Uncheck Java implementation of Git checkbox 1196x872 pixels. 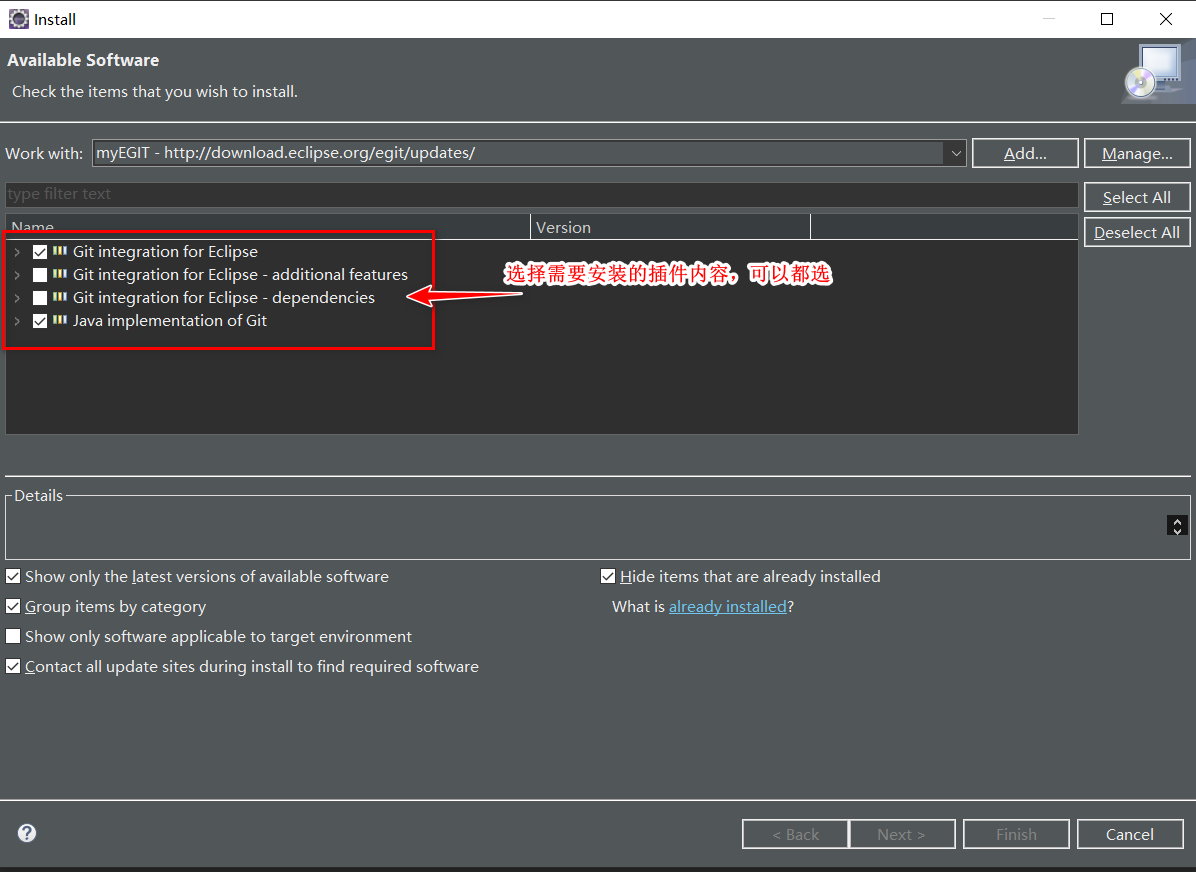coord(40,321)
